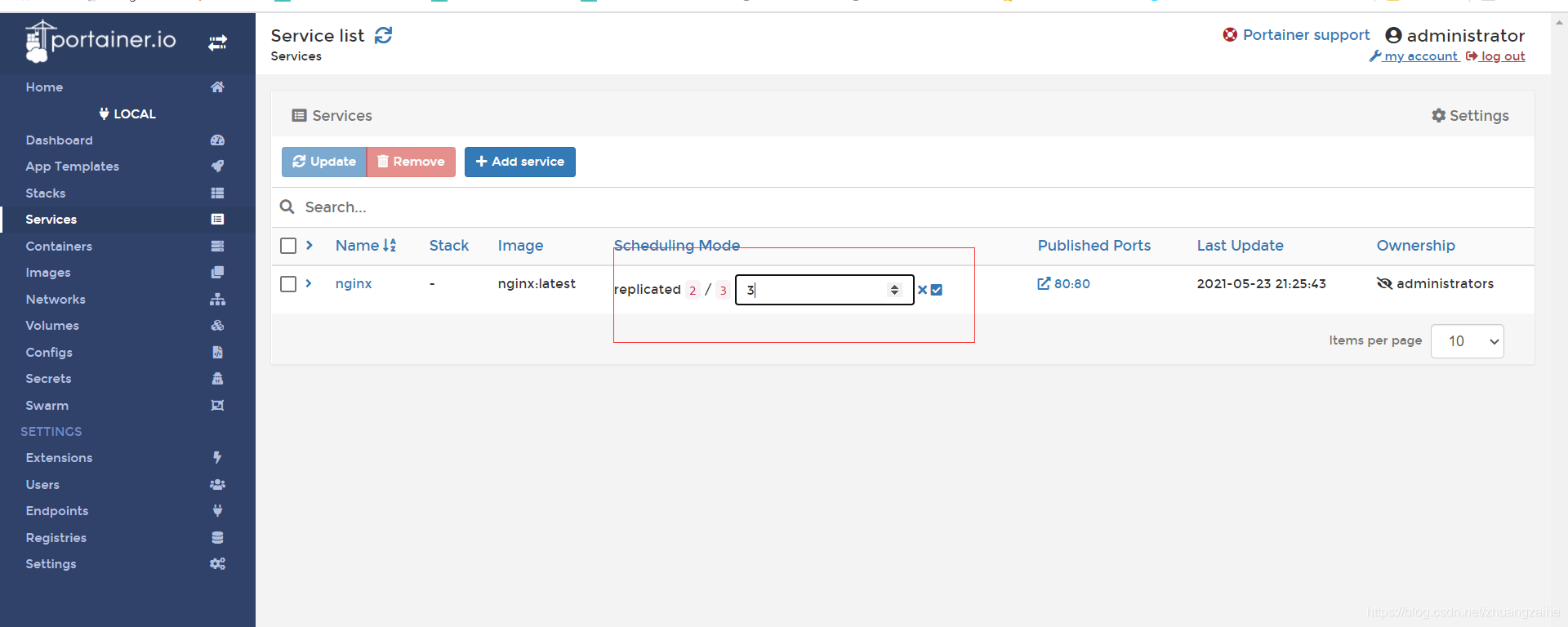Click the Home house icon
Viewport: 1568px width, 627px height.
tap(217, 87)
